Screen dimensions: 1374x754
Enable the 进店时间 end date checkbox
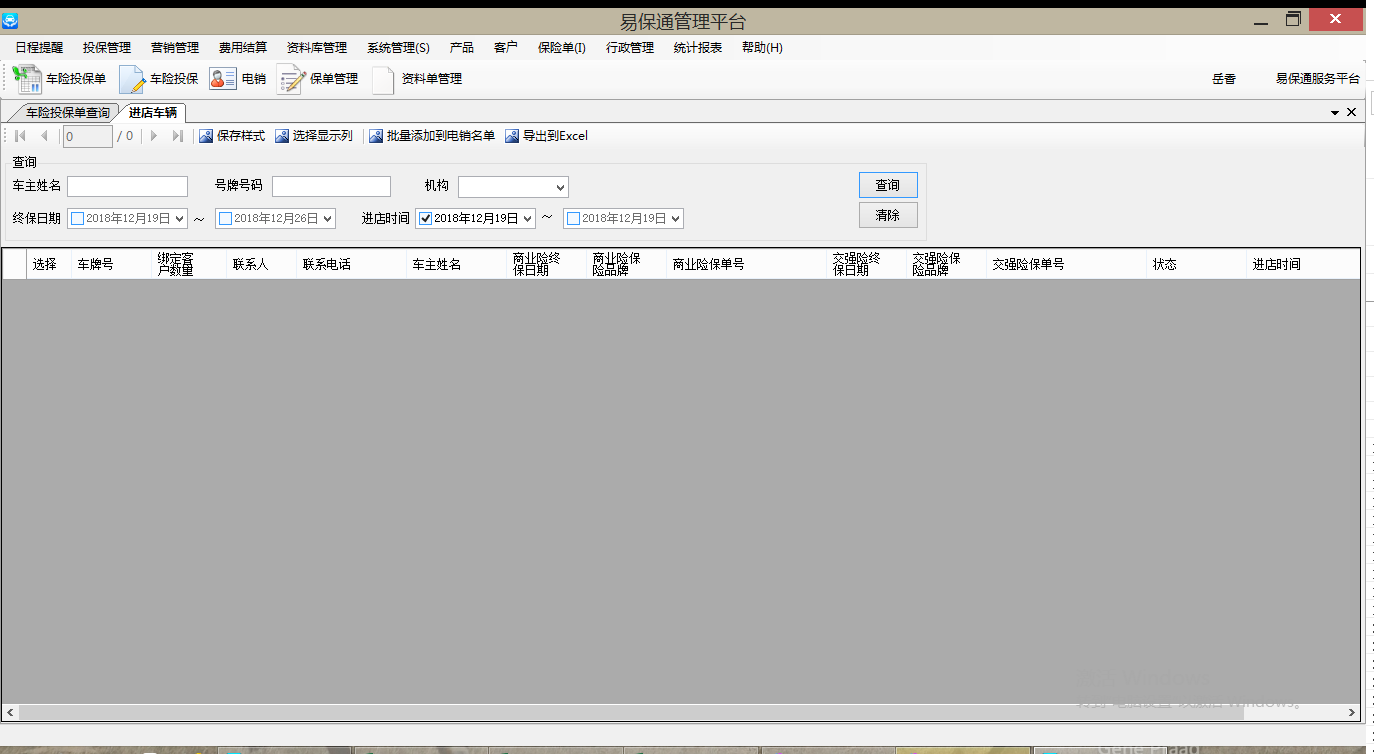point(573,218)
